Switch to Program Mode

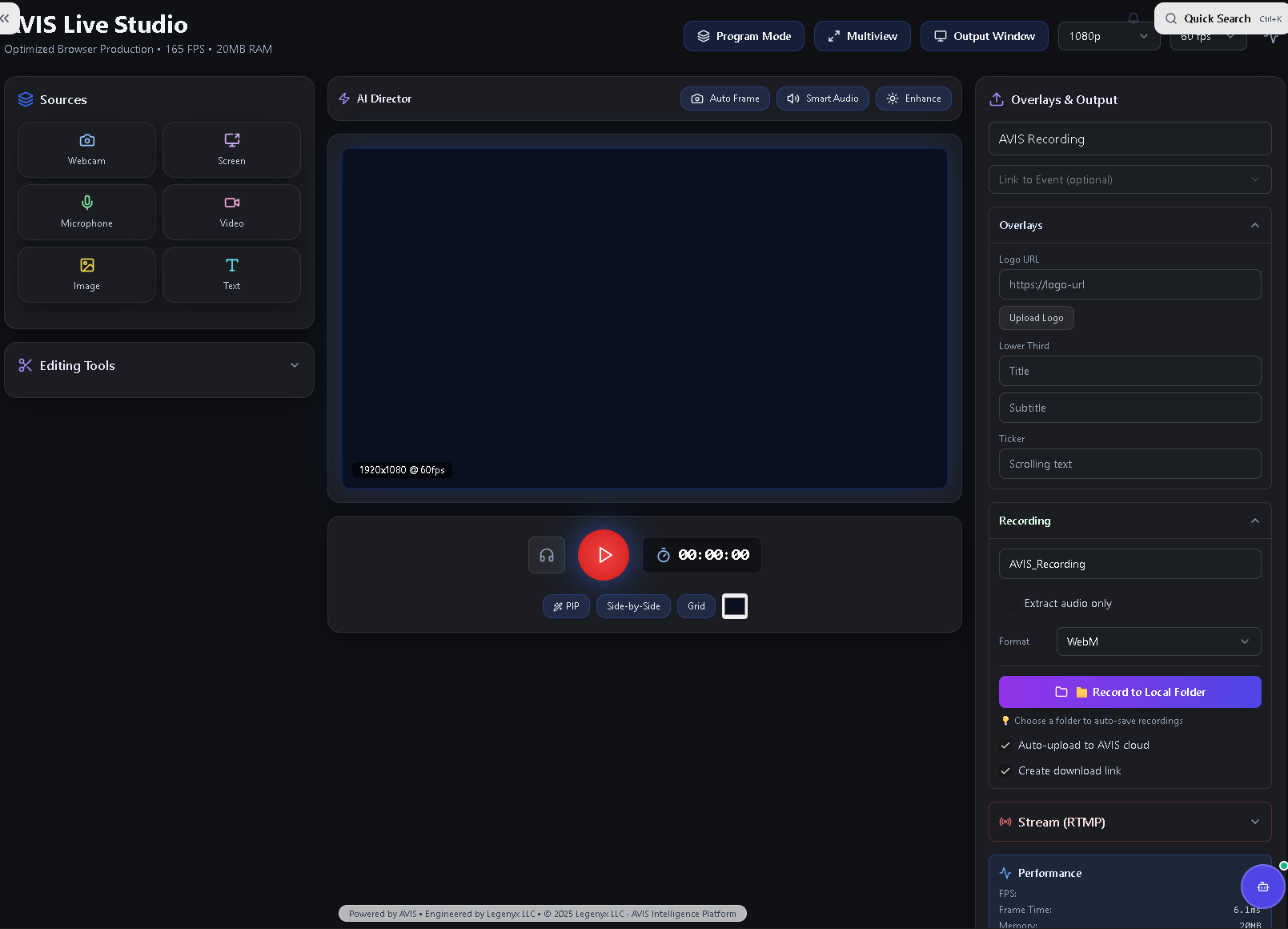pos(744,36)
